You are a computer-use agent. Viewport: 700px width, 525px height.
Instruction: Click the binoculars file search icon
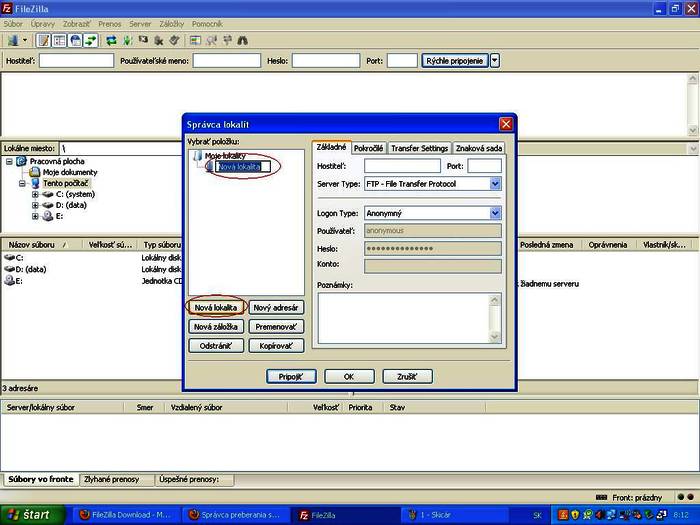pos(242,41)
